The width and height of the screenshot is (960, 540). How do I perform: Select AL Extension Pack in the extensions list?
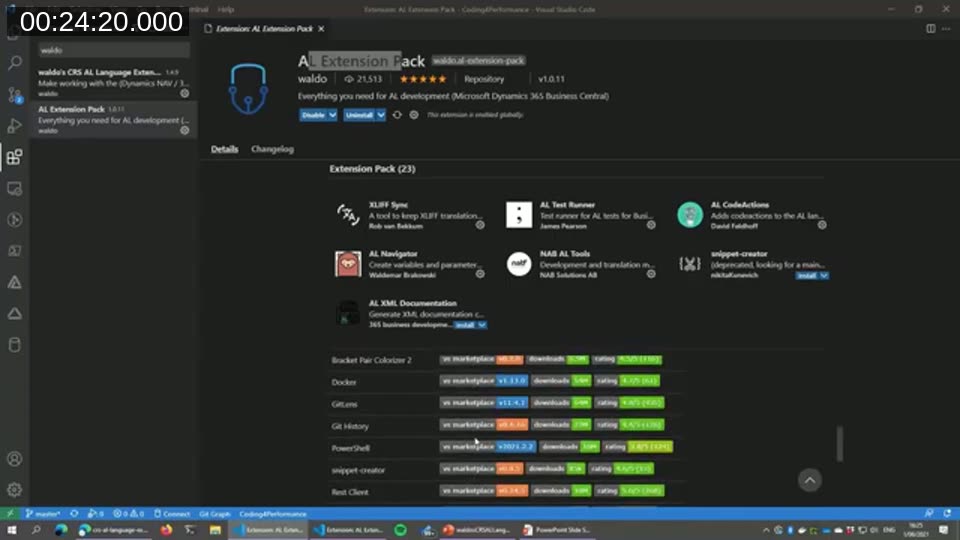coord(114,119)
